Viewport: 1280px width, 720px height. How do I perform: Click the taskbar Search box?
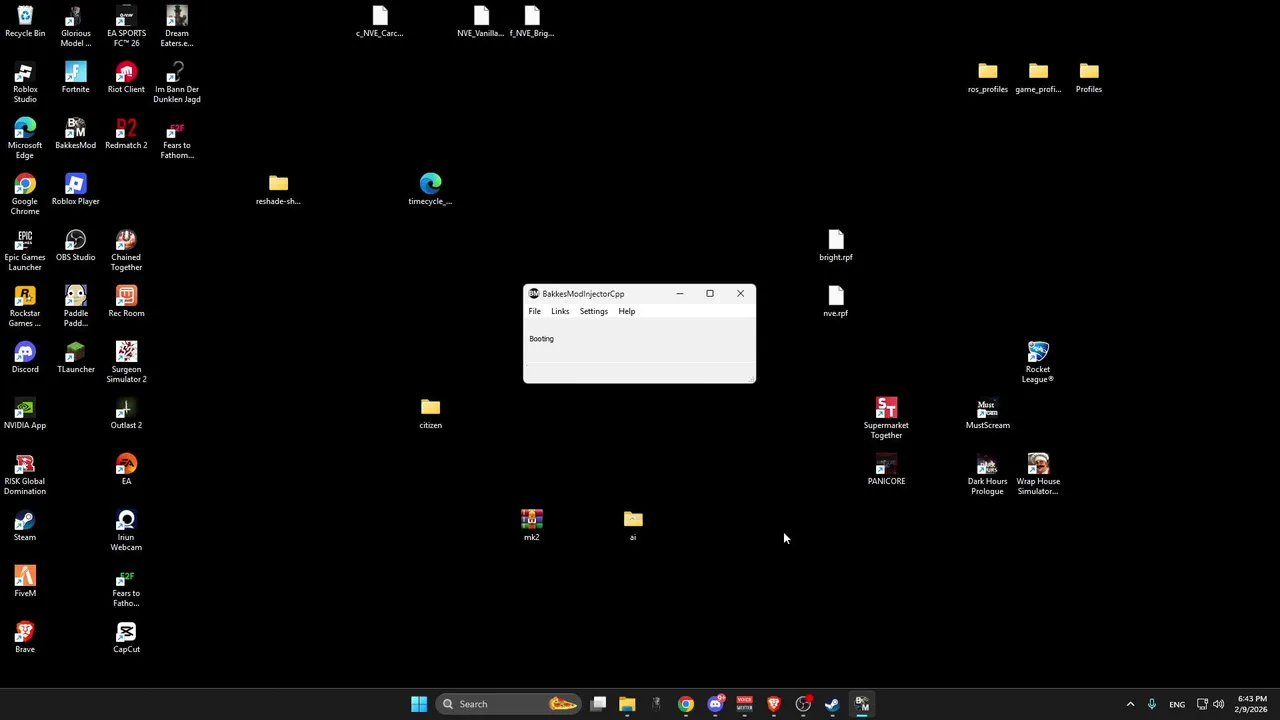[510, 704]
